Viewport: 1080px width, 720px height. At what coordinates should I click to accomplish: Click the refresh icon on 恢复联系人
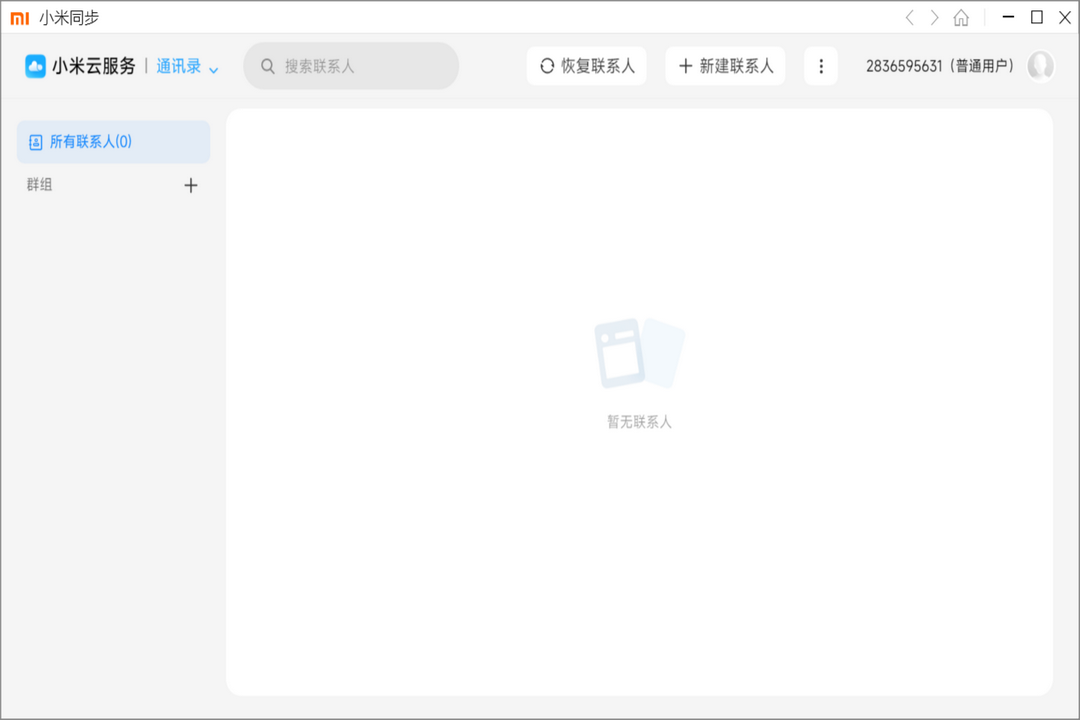click(548, 65)
